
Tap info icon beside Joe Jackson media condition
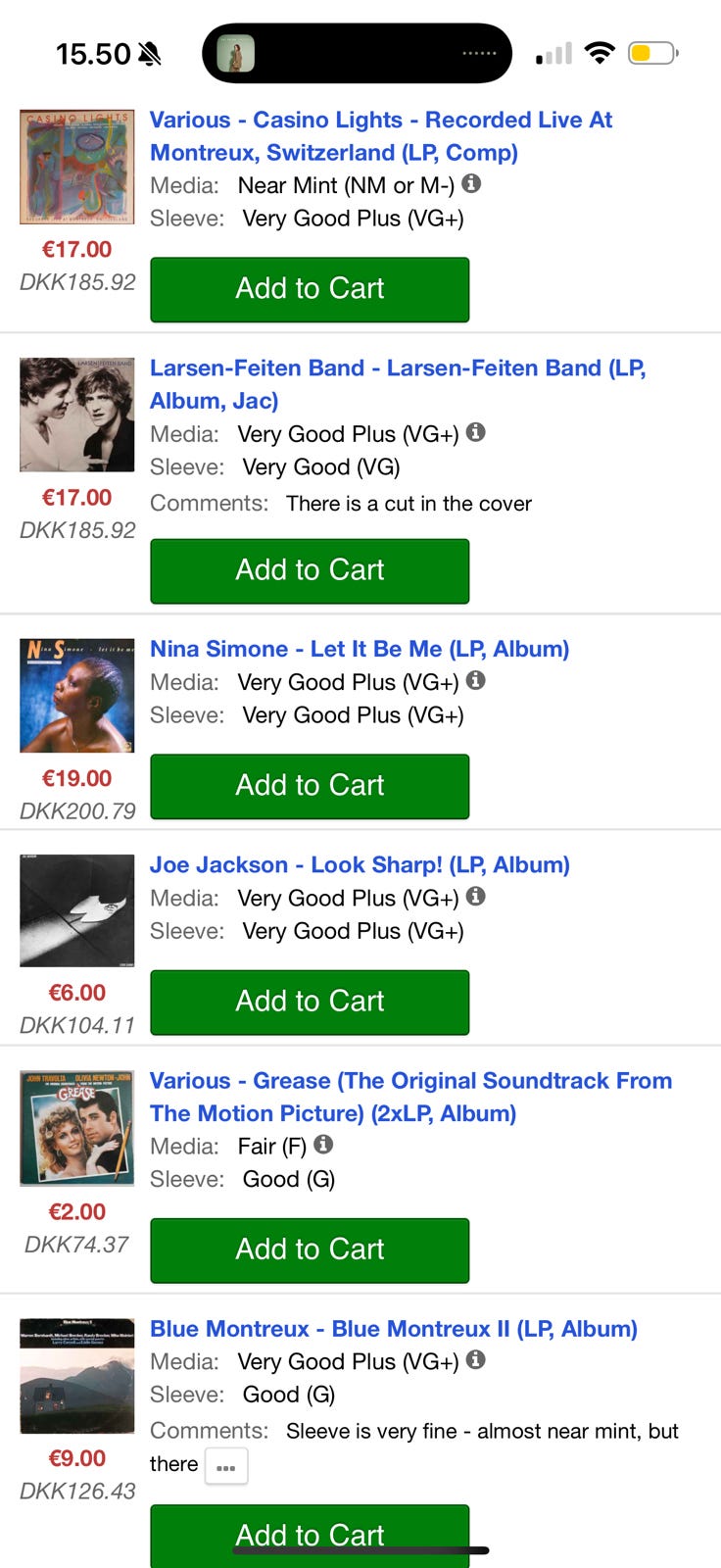pyautogui.click(x=475, y=896)
